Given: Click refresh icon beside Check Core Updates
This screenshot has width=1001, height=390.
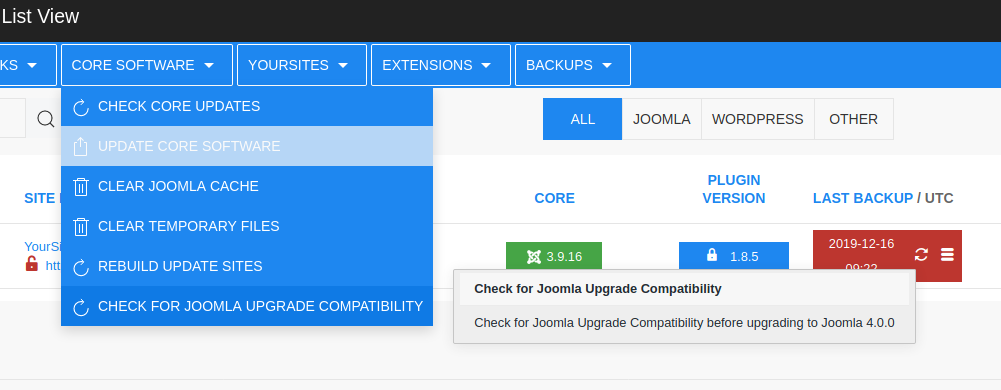Looking at the screenshot, I should pyautogui.click(x=80, y=107).
